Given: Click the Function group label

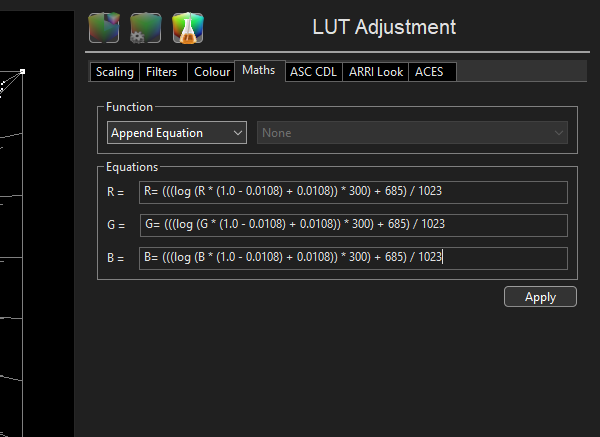Looking at the screenshot, I should point(130,106).
